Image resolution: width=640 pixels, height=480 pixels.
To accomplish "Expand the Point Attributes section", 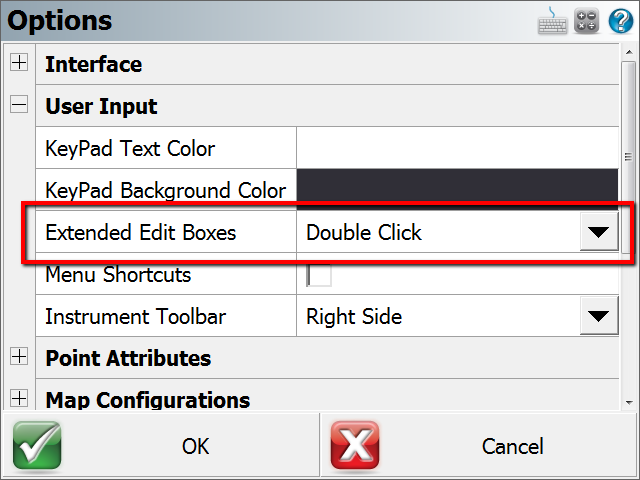I will pyautogui.click(x=19, y=357).
